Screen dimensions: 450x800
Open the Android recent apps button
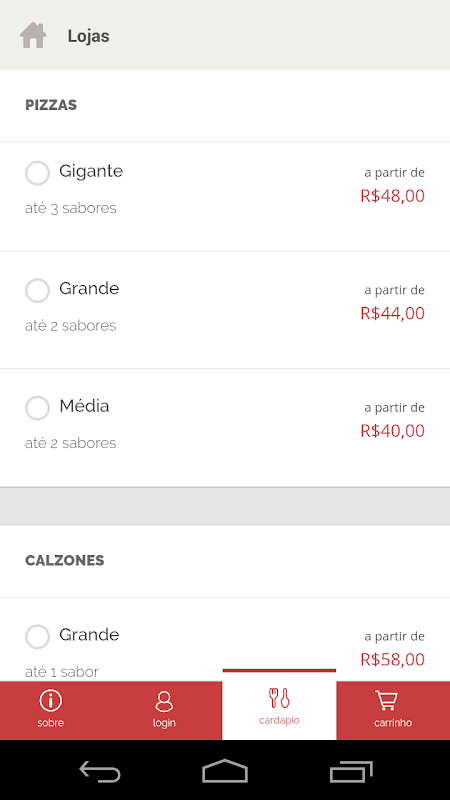point(351,771)
